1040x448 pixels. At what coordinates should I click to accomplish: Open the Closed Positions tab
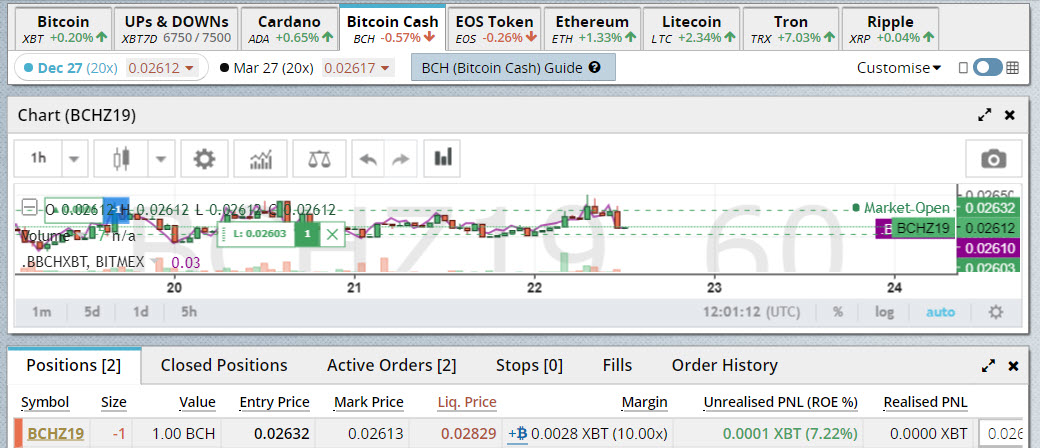[224, 366]
